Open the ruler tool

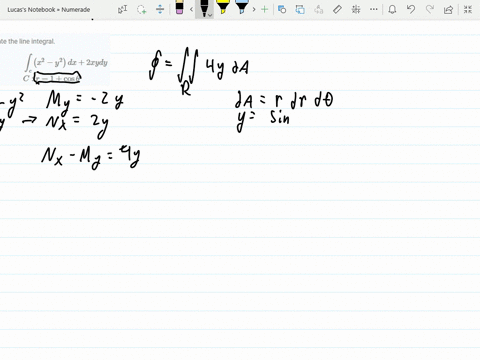(x=337, y=9)
